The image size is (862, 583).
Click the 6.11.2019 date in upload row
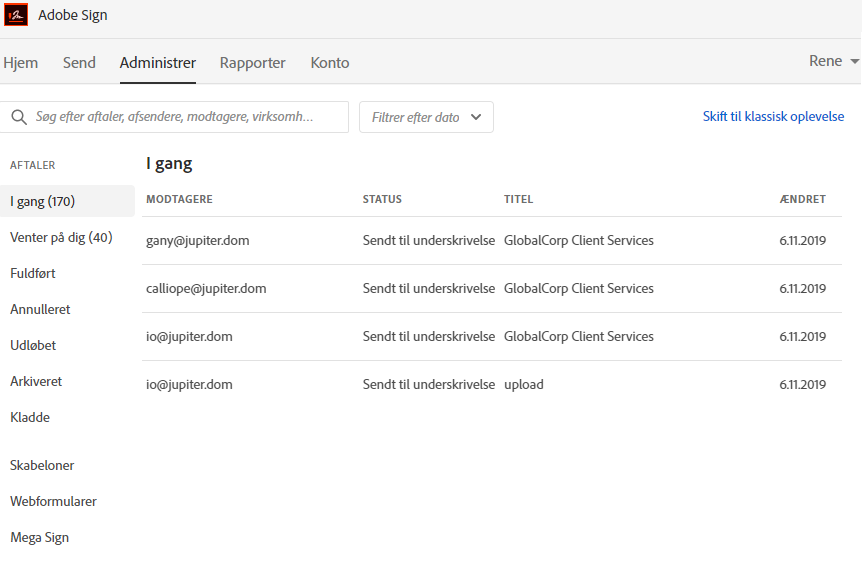coord(803,384)
